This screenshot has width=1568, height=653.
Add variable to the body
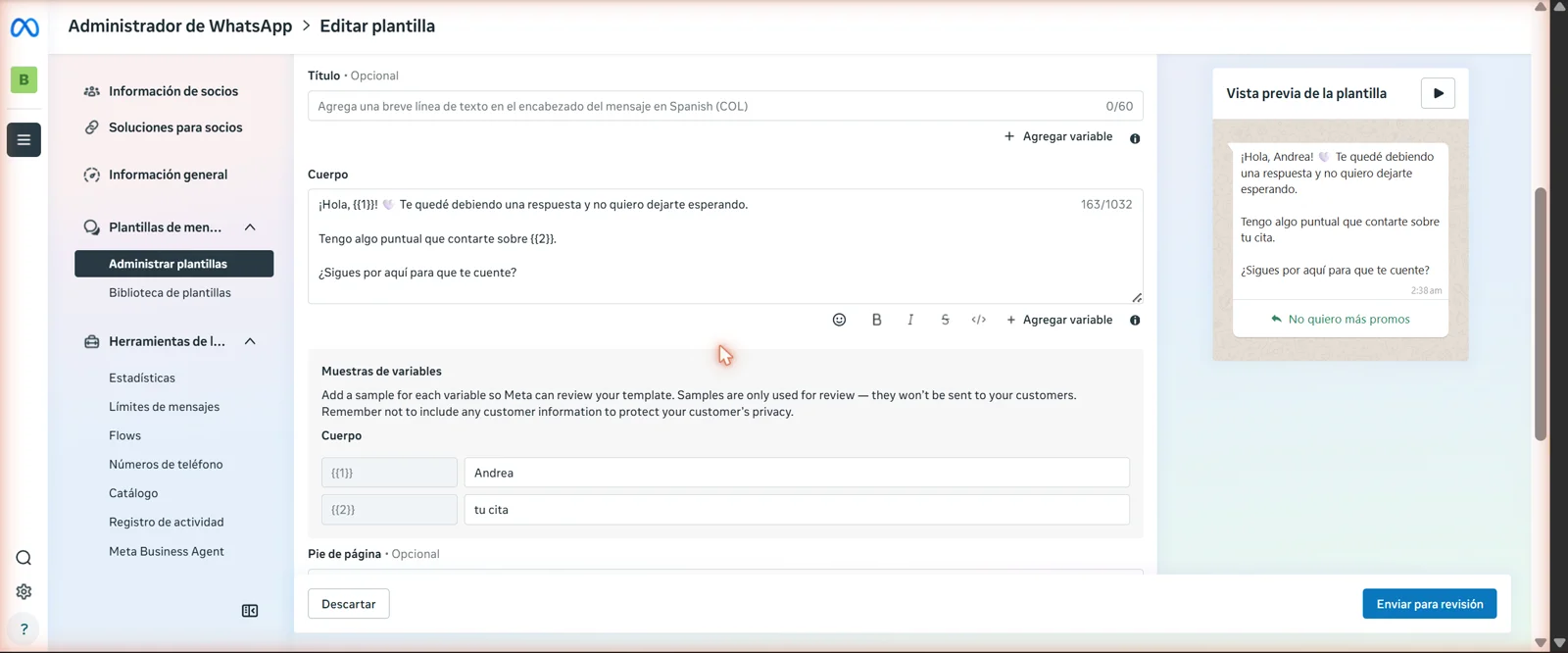coord(1059,320)
